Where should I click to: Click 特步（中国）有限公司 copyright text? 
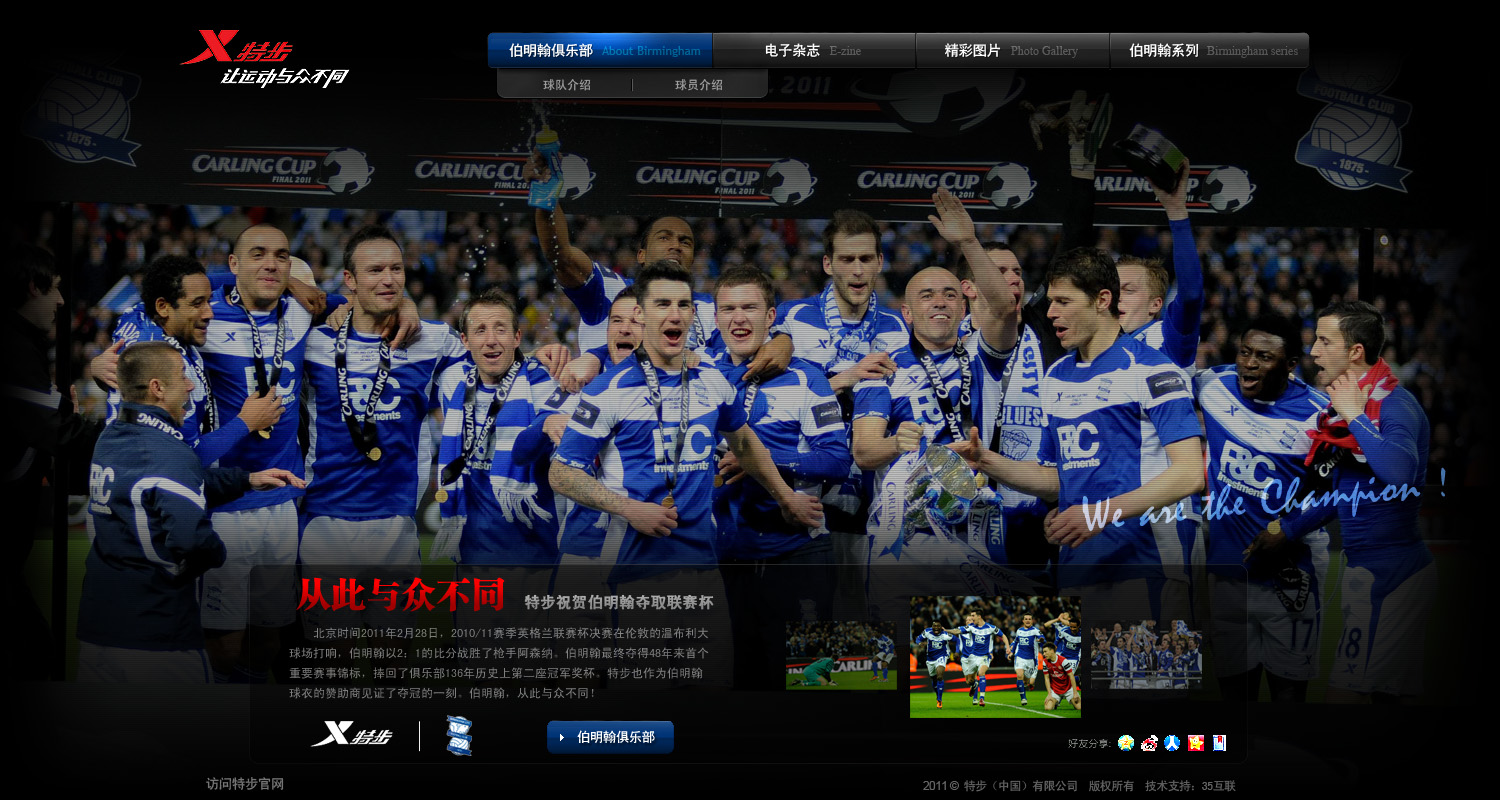1020,786
